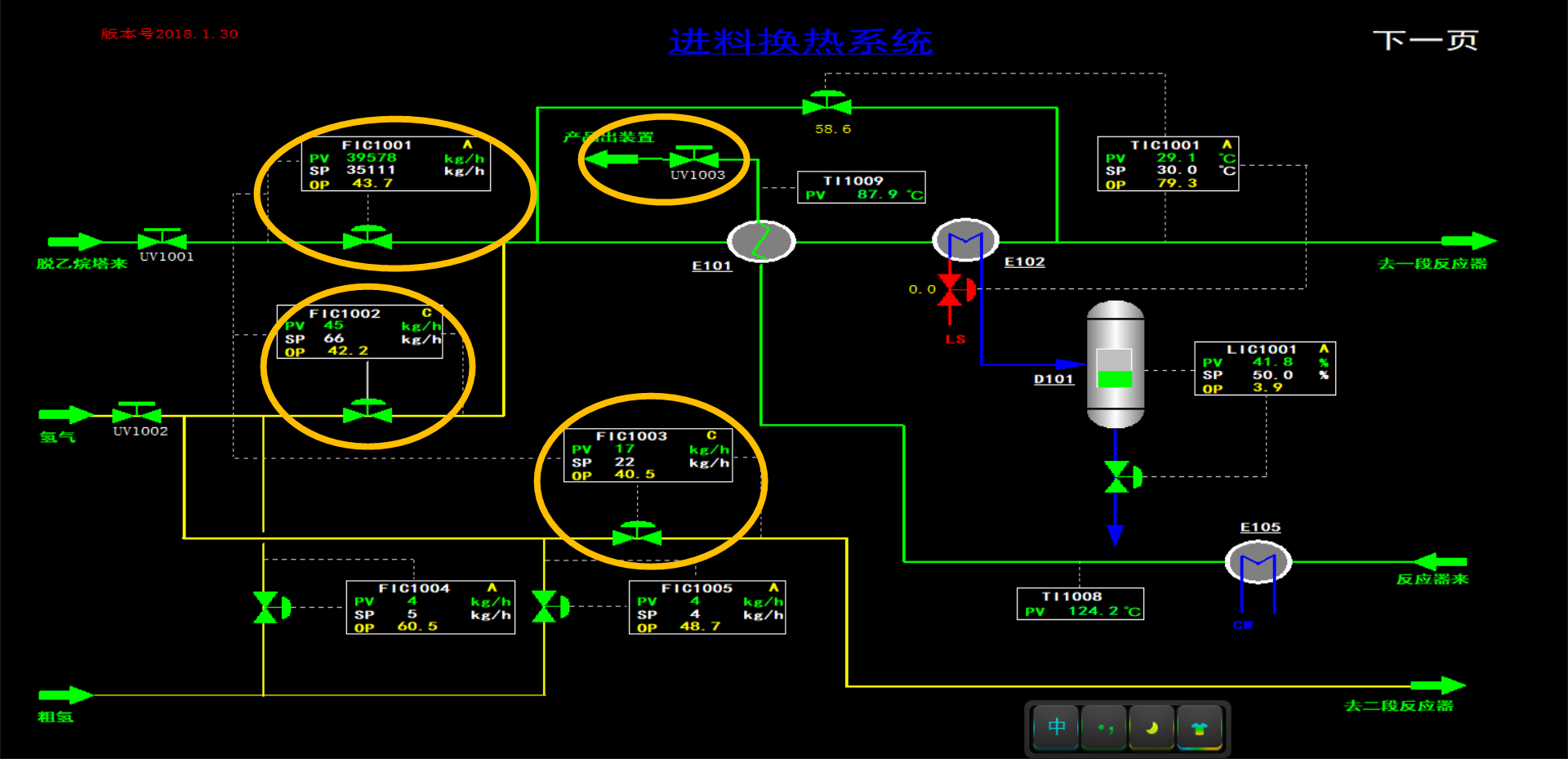Click the 粗氢 inlet arrow

pyautogui.click(x=66, y=695)
